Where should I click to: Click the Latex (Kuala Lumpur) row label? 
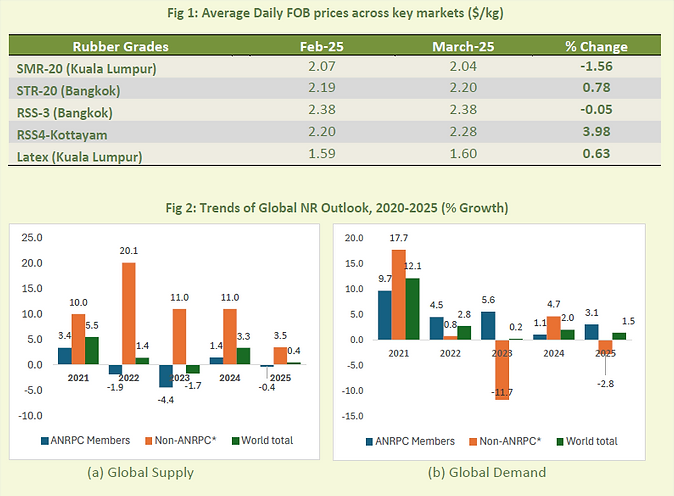click(79, 157)
